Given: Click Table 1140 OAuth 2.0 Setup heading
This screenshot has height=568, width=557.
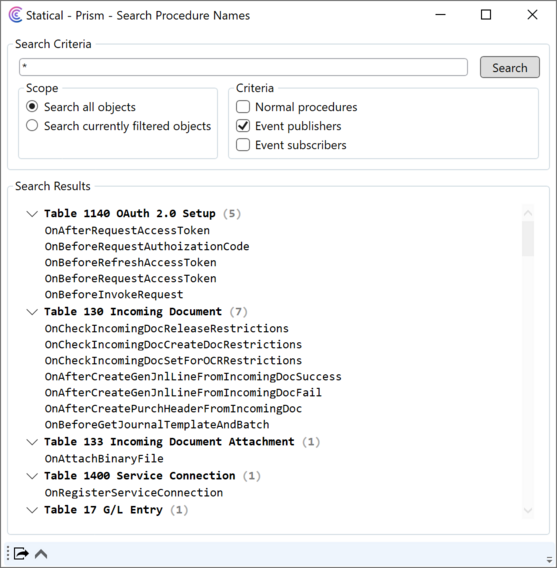Looking at the screenshot, I should 130,213.
